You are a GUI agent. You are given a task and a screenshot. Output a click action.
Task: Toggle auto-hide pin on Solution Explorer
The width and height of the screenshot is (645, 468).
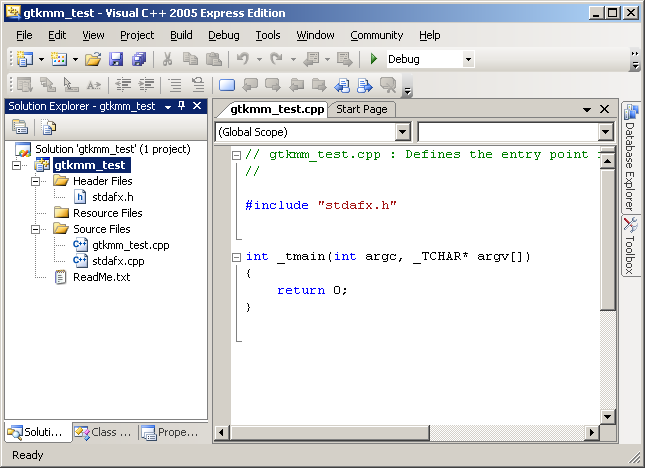pos(181,106)
